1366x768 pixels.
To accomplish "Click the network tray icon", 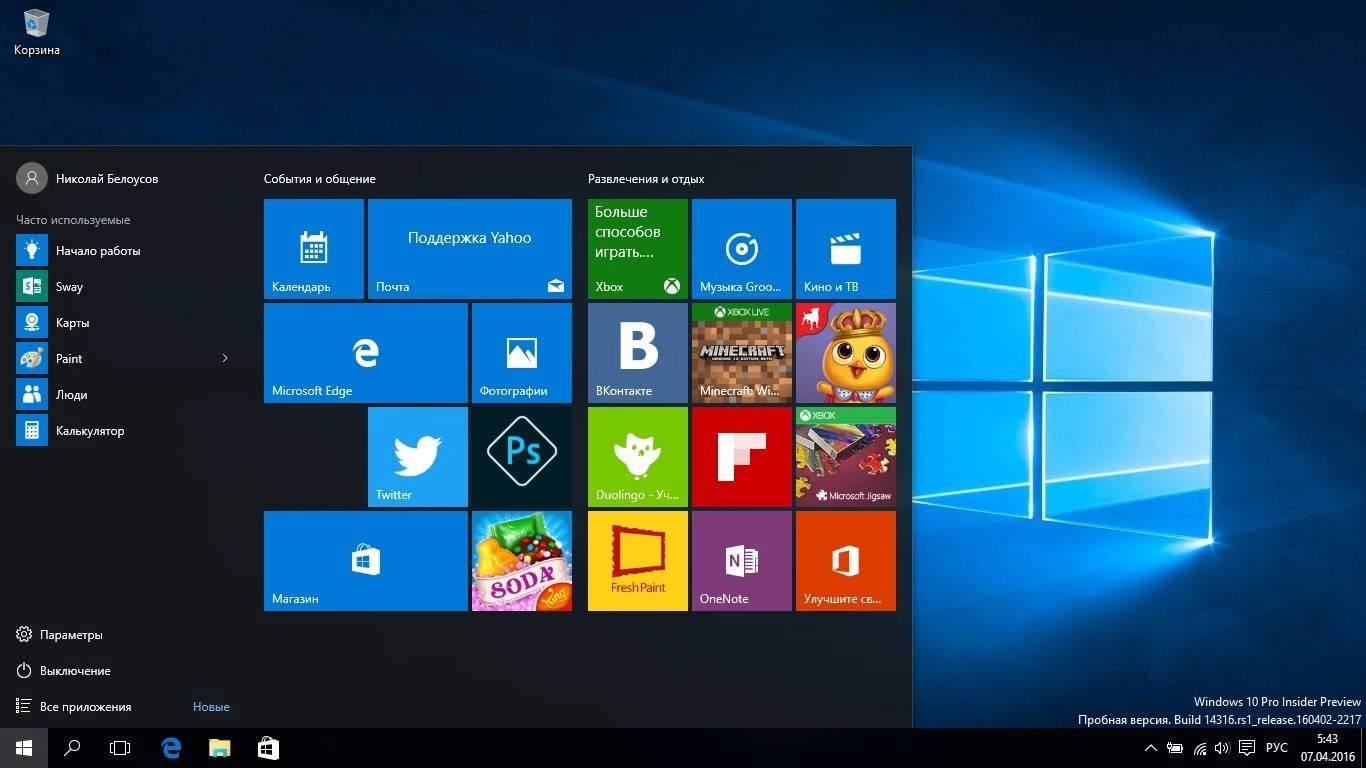I will (x=1199, y=748).
